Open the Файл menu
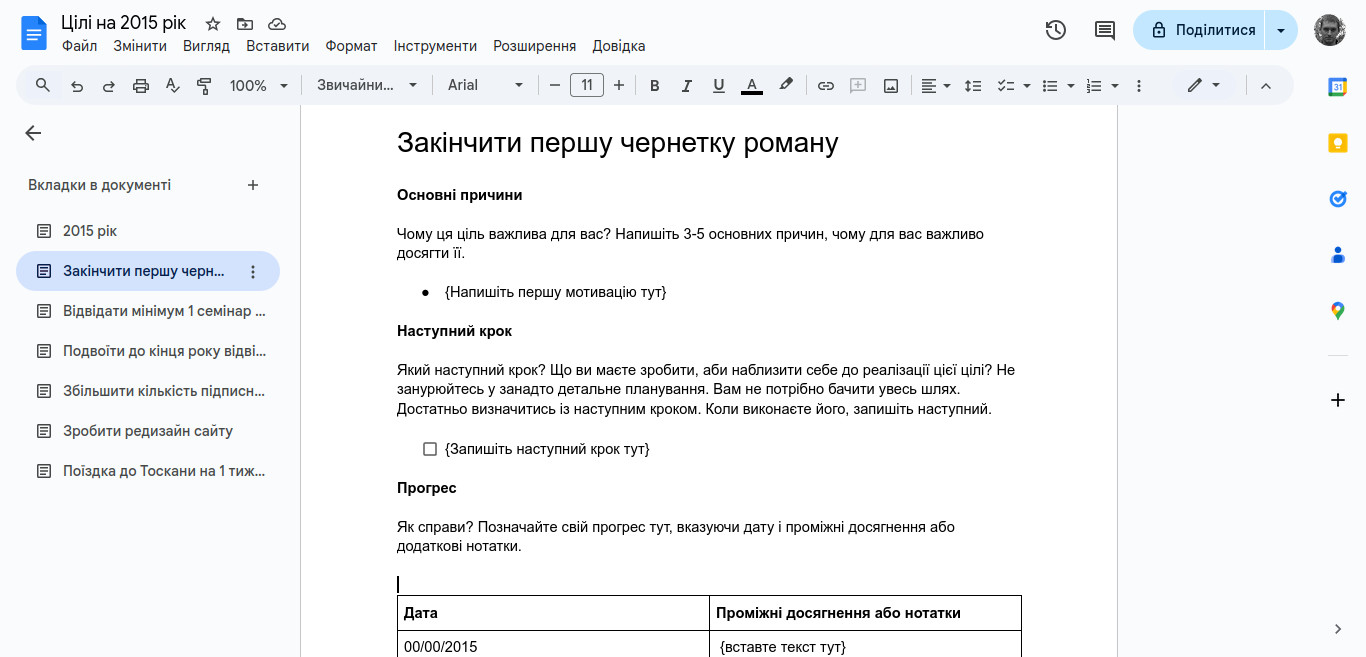1366x657 pixels. coord(79,46)
